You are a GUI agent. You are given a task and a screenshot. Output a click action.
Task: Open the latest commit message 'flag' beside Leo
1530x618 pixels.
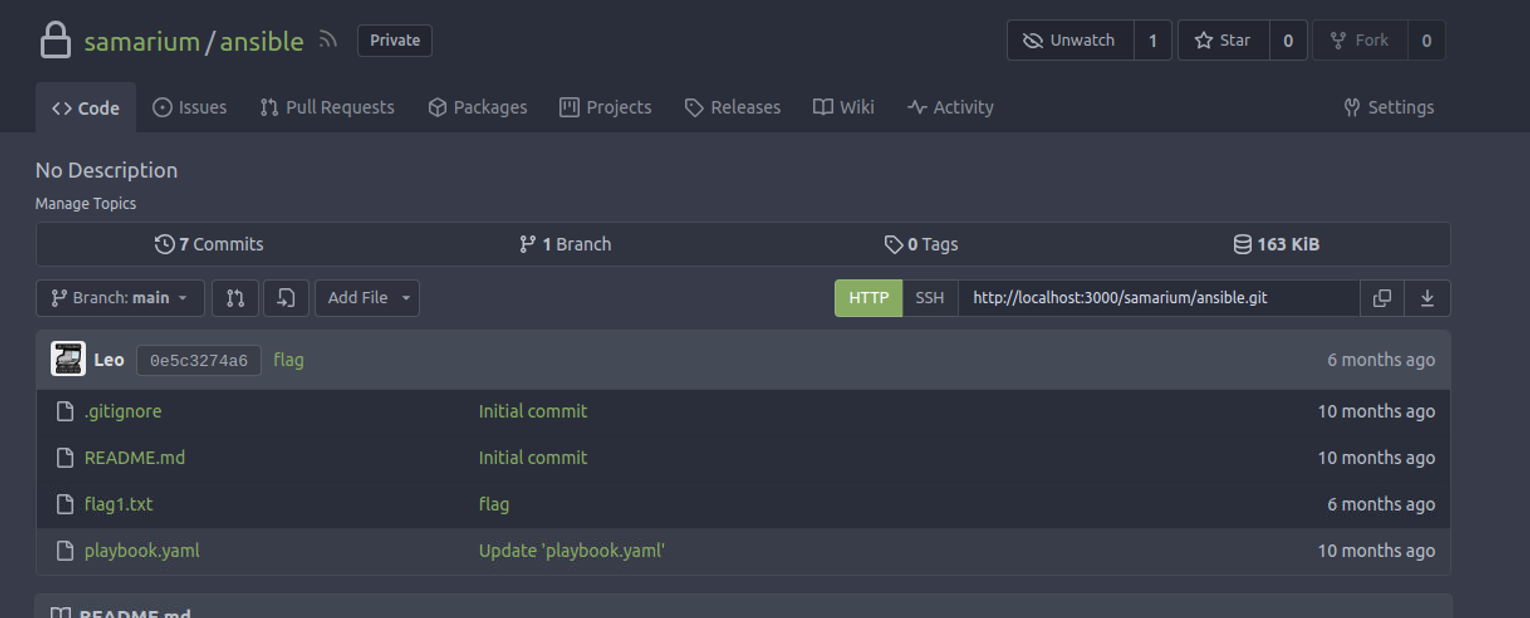pyautogui.click(x=288, y=359)
